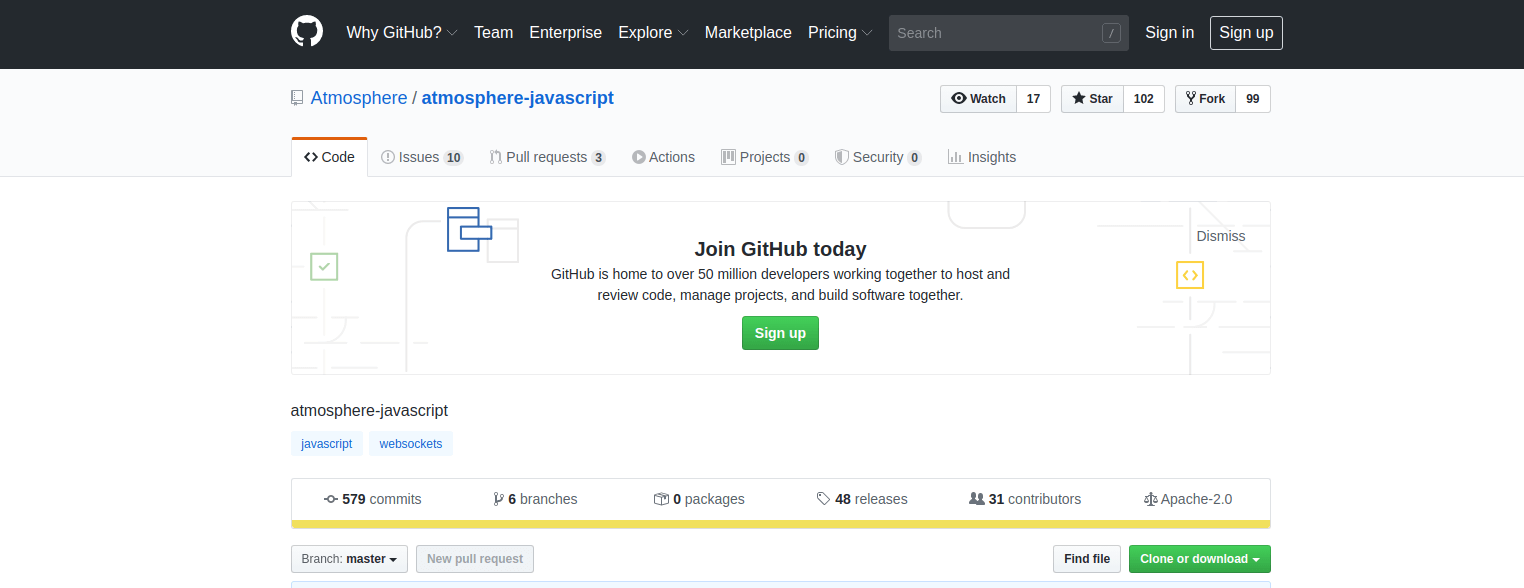1524x588 pixels.
Task: Switch to the Actions tab
Action: [x=663, y=157]
